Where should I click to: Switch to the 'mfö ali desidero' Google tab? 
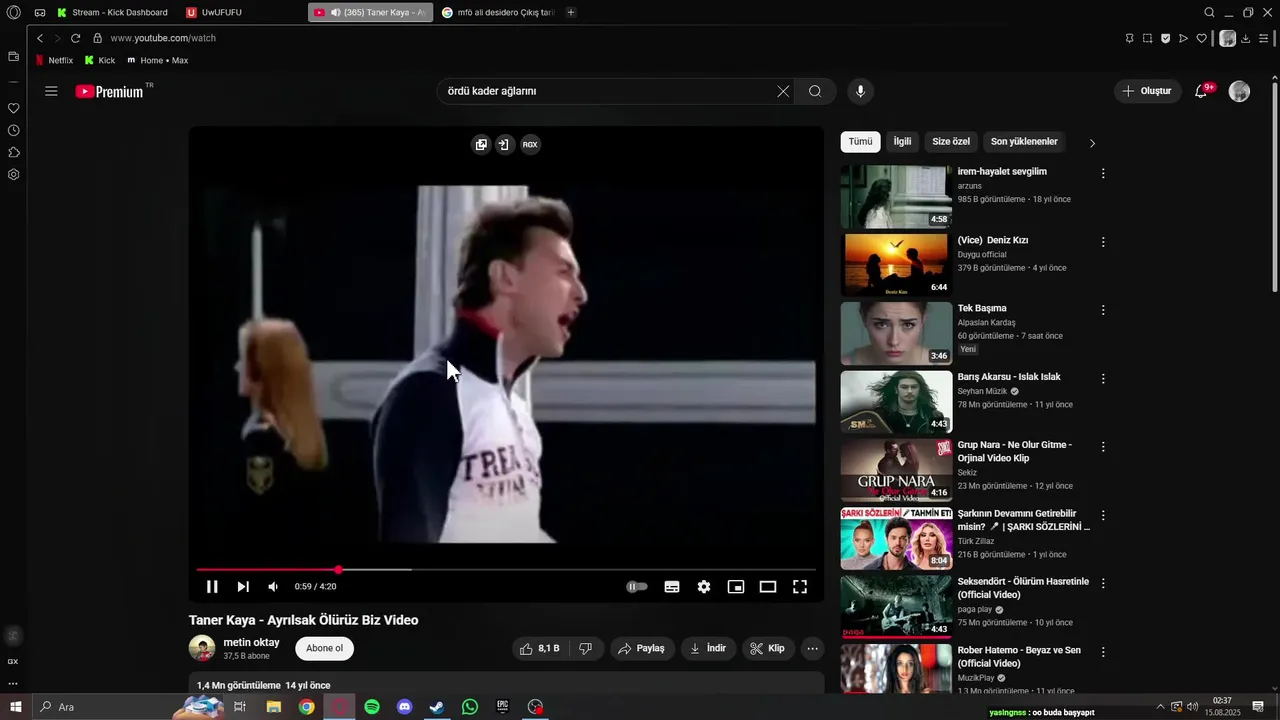coord(497,12)
